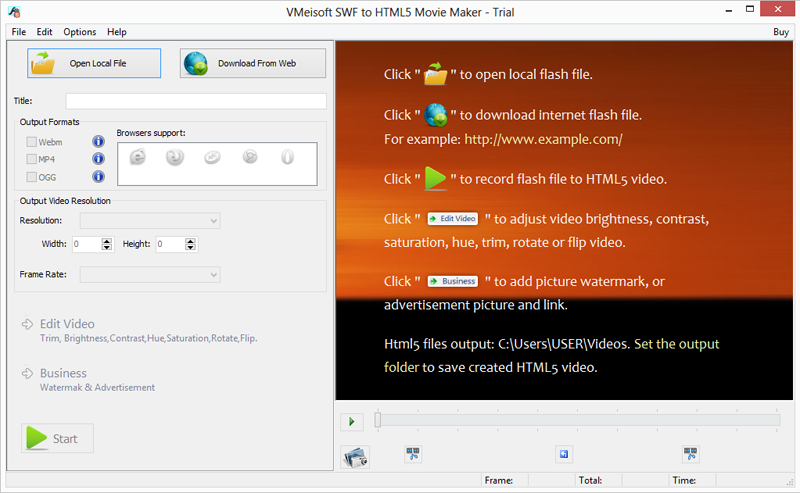Viewport: 800px width, 493px height.
Task: Enable the MP4 output format
Action: click(32, 159)
